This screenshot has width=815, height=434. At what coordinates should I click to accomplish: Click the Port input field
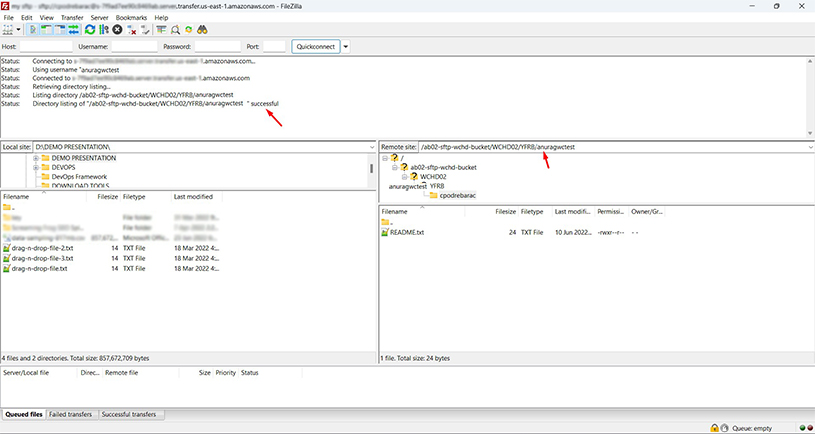coord(274,47)
